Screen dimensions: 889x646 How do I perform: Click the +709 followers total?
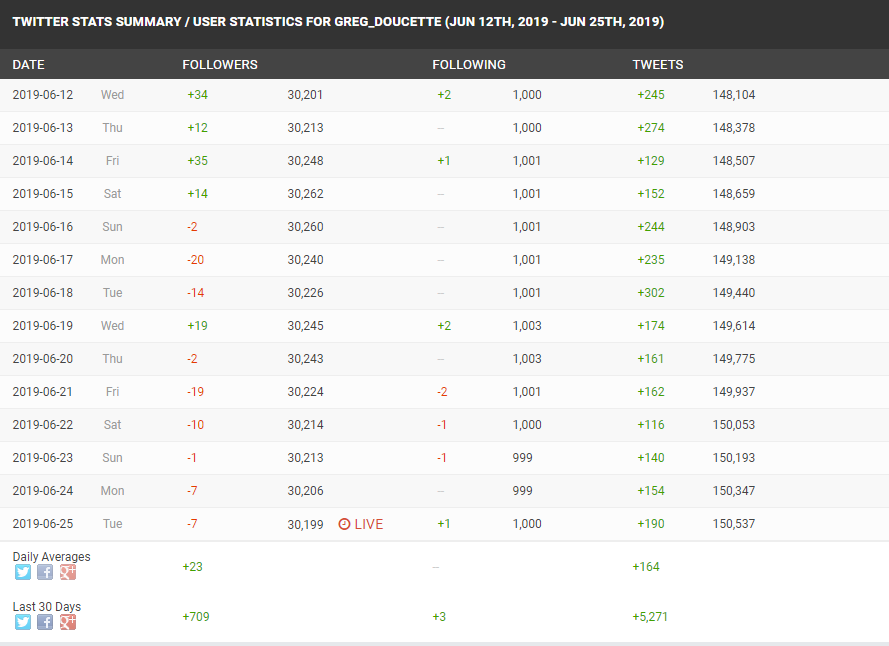pos(196,617)
